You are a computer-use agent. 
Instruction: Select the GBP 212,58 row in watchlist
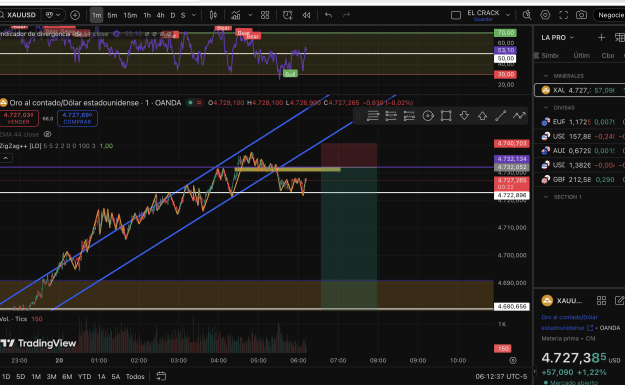click(x=580, y=180)
